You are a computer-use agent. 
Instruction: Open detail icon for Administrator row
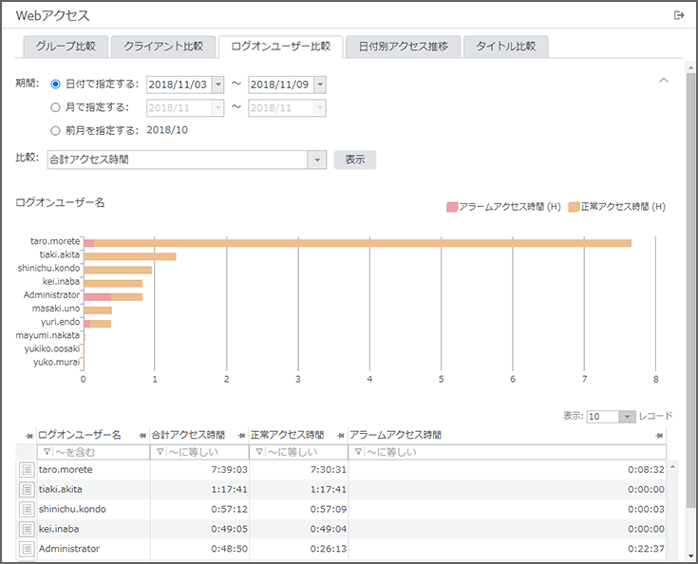[25, 549]
